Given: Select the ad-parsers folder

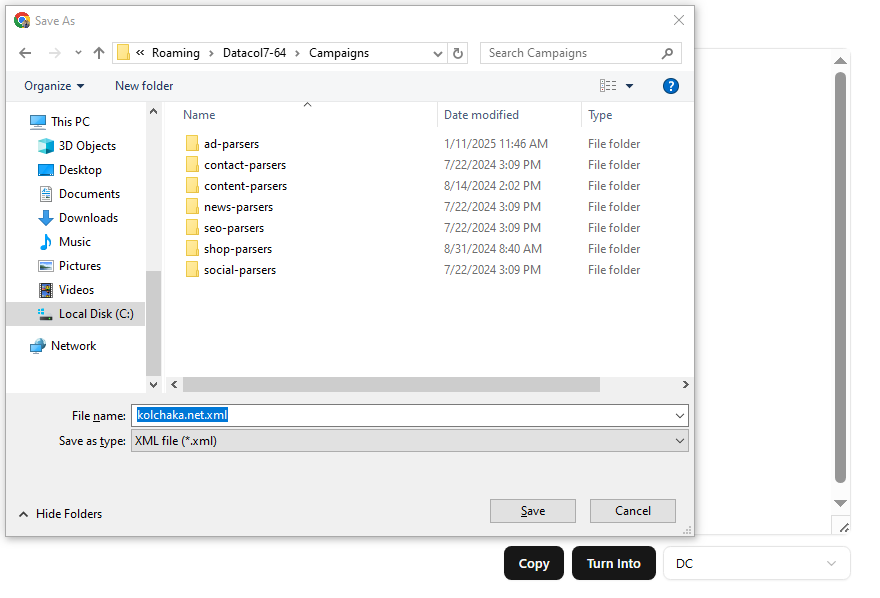Looking at the screenshot, I should (231, 144).
